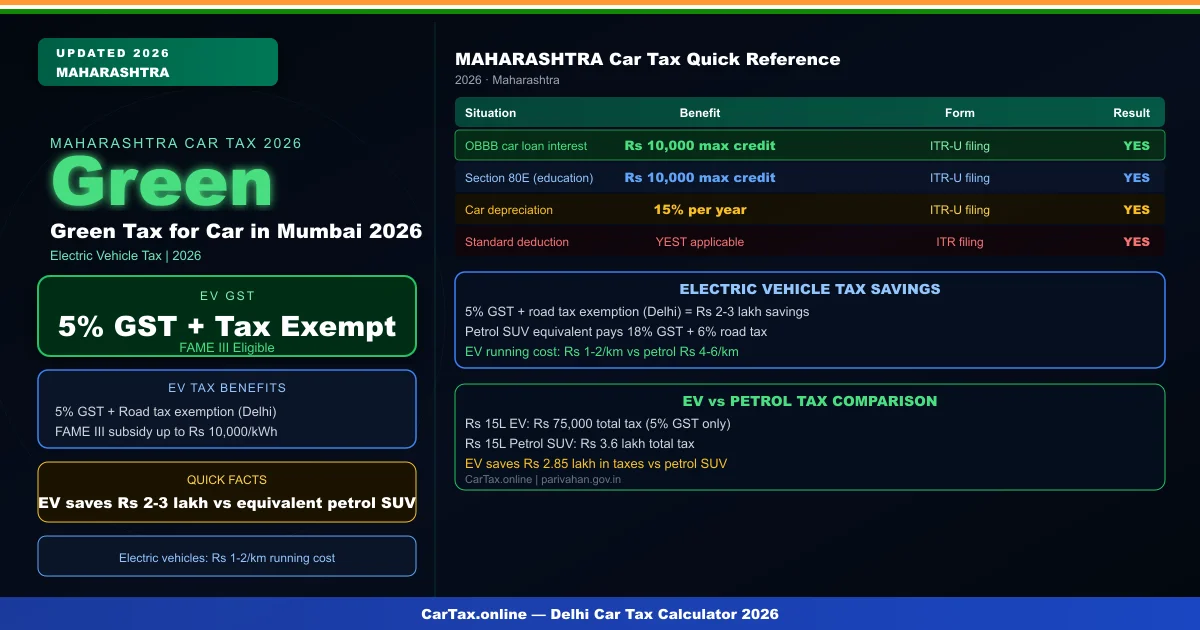
Task: Click YES result in Car depreciation row
Action: click(1137, 210)
